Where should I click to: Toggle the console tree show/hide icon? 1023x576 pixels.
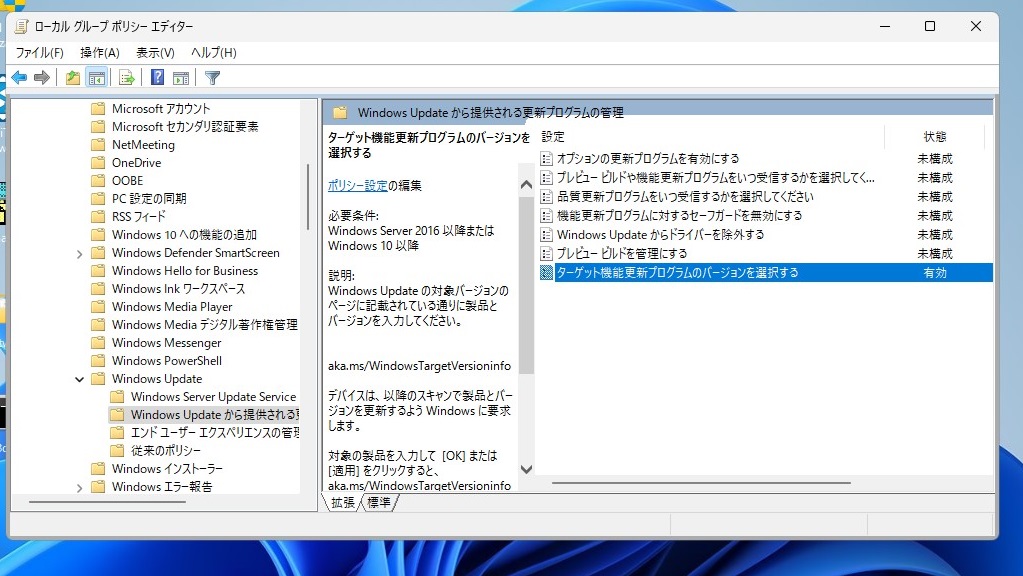(x=96, y=78)
